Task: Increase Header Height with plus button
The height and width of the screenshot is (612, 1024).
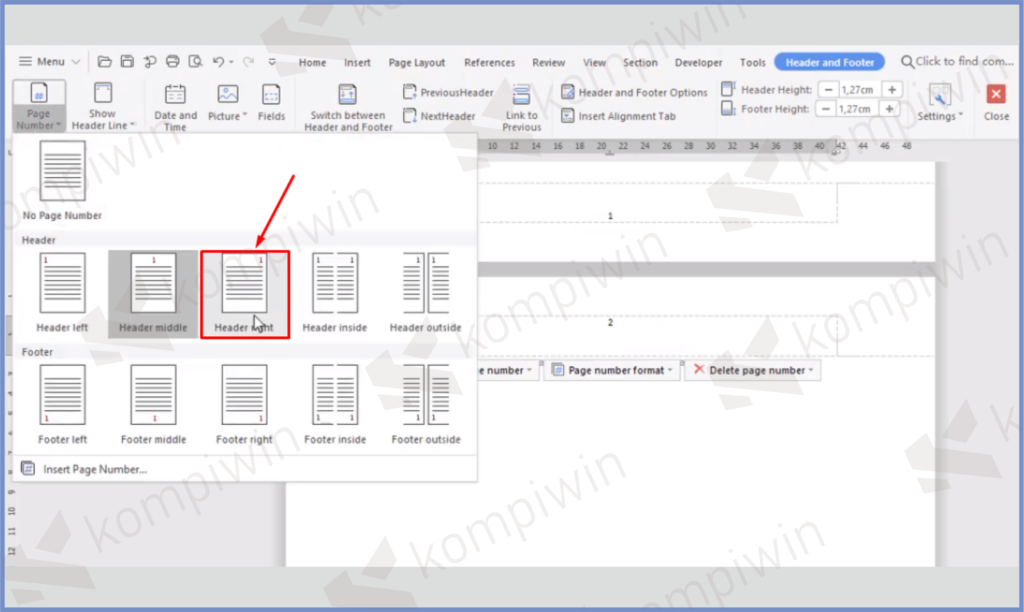Action: tap(892, 90)
